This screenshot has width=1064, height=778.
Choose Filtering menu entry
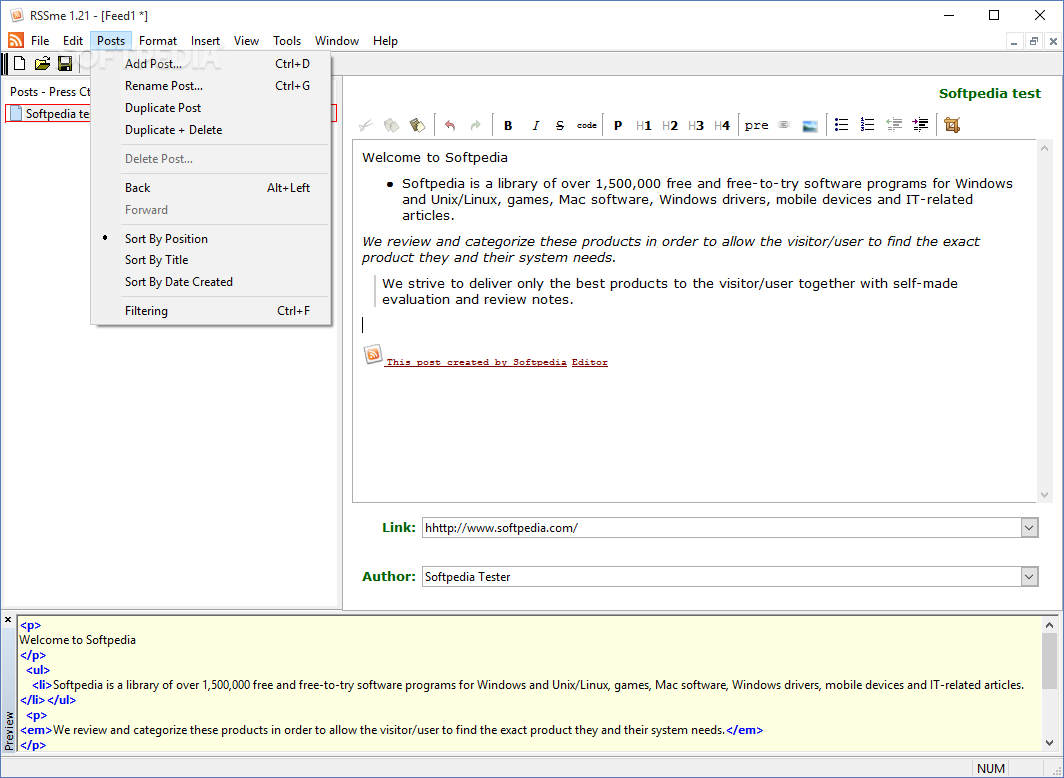pos(210,311)
